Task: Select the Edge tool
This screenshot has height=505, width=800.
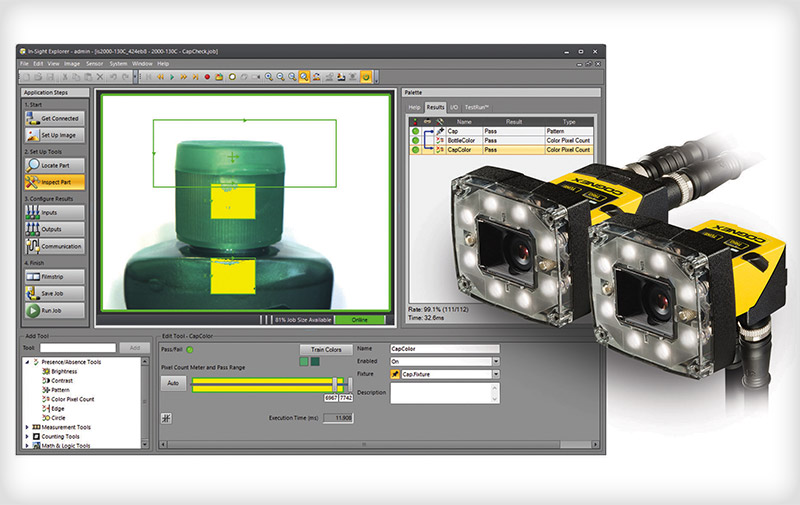Action: [x=54, y=409]
